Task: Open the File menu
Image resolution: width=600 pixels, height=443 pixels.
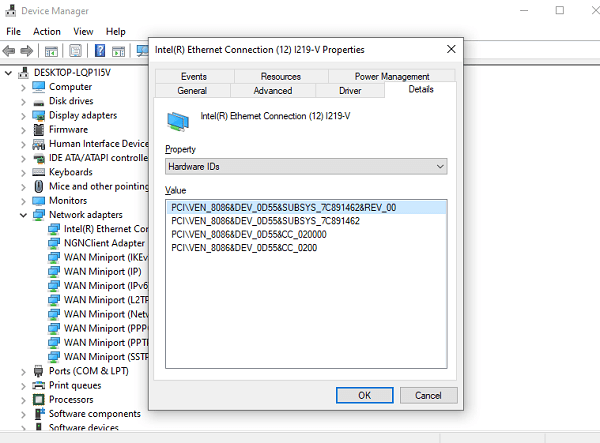Action: pyautogui.click(x=13, y=31)
